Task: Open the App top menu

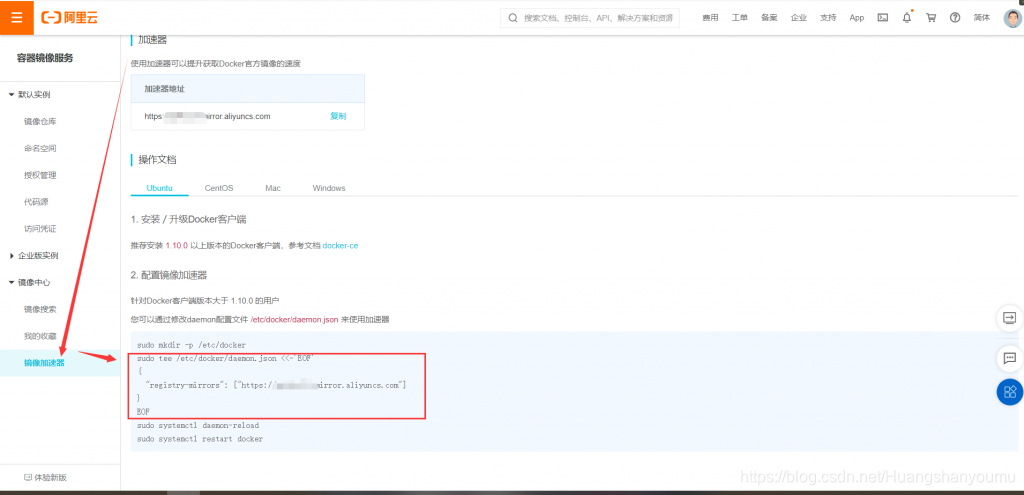Action: [x=857, y=18]
